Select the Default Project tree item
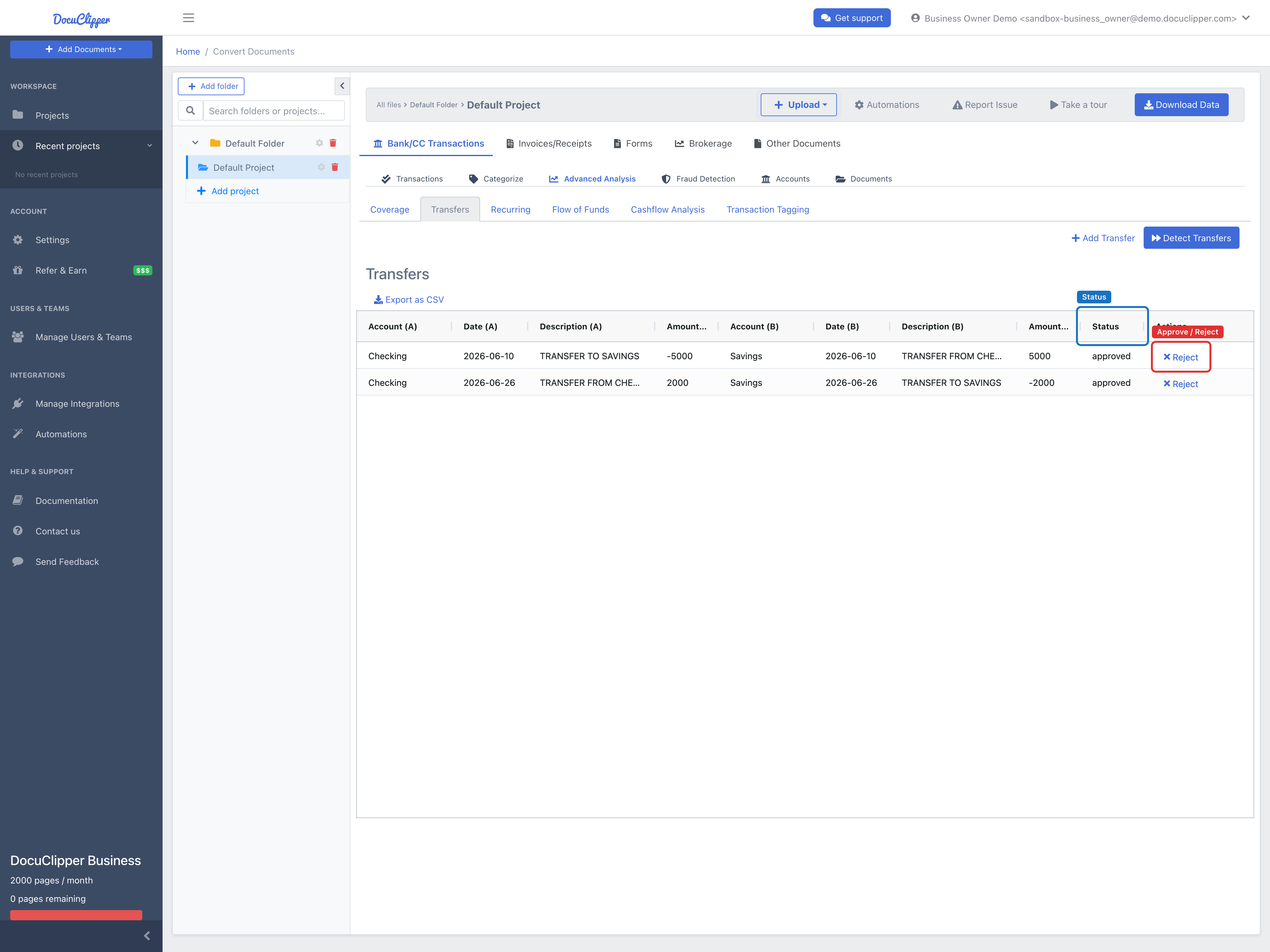This screenshot has height=952, width=1270. tap(244, 168)
